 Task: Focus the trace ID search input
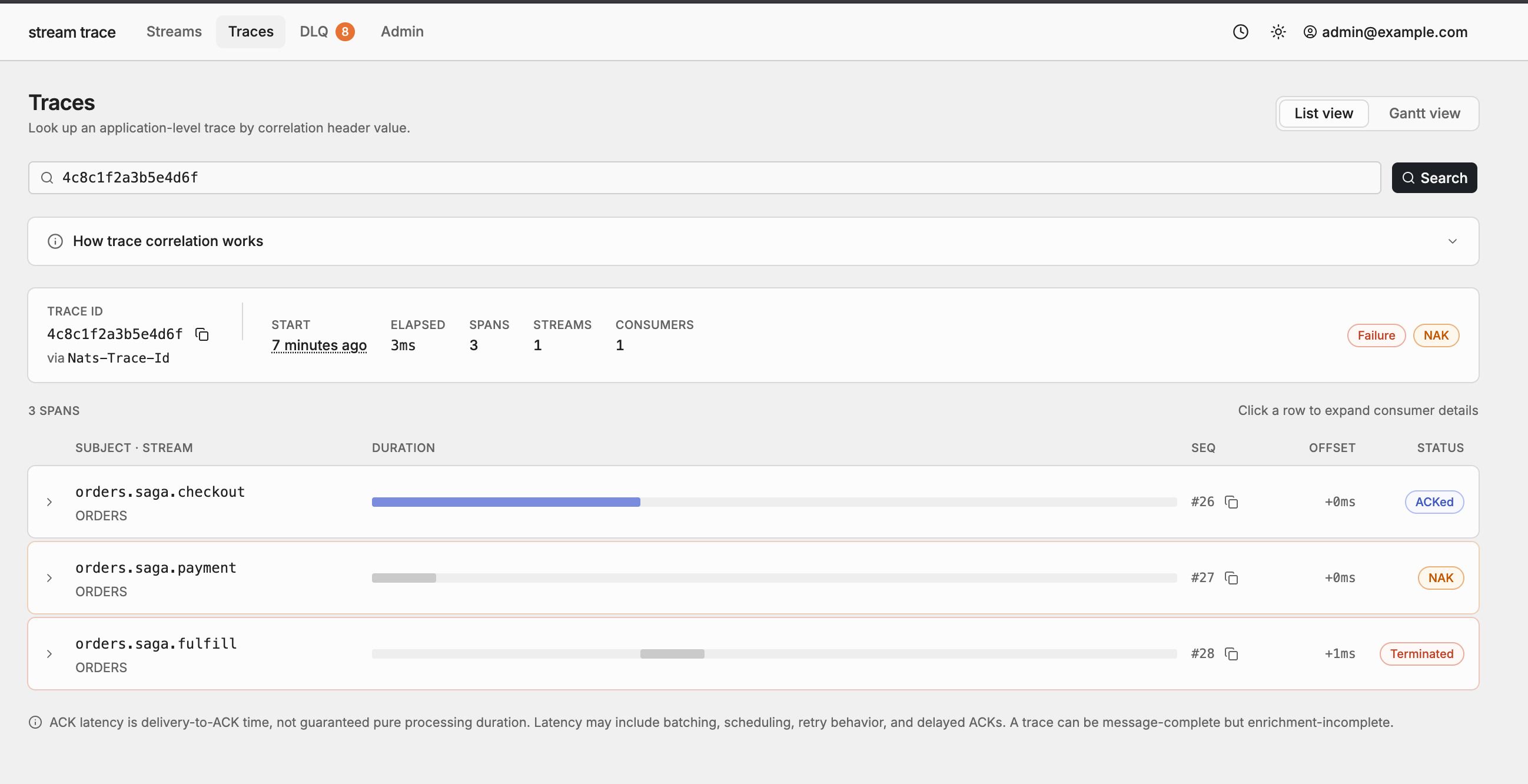[705, 178]
